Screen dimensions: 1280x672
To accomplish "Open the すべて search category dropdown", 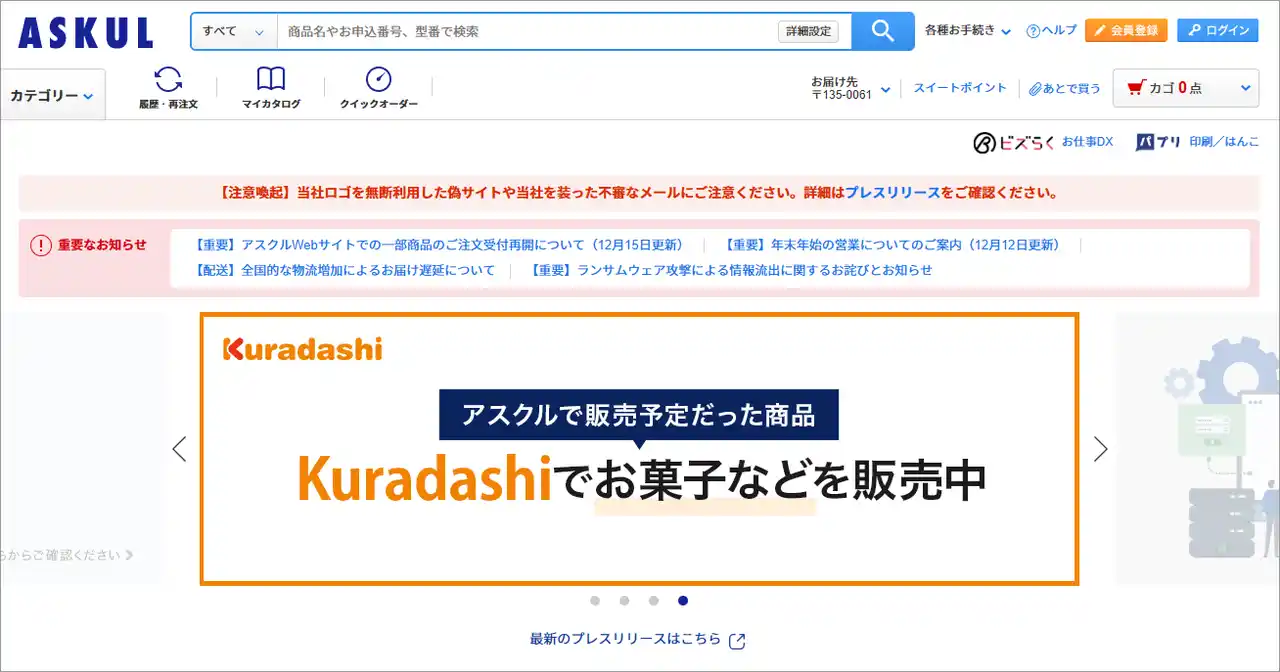I will [x=232, y=31].
